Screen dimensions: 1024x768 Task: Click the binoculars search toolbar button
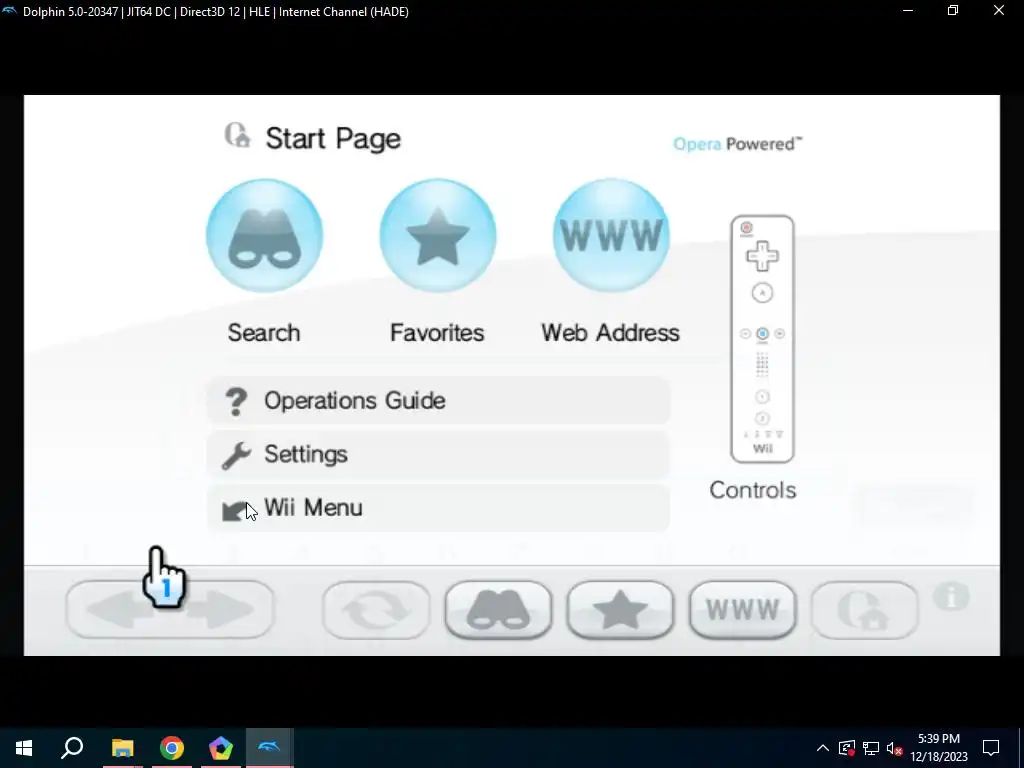pos(498,610)
